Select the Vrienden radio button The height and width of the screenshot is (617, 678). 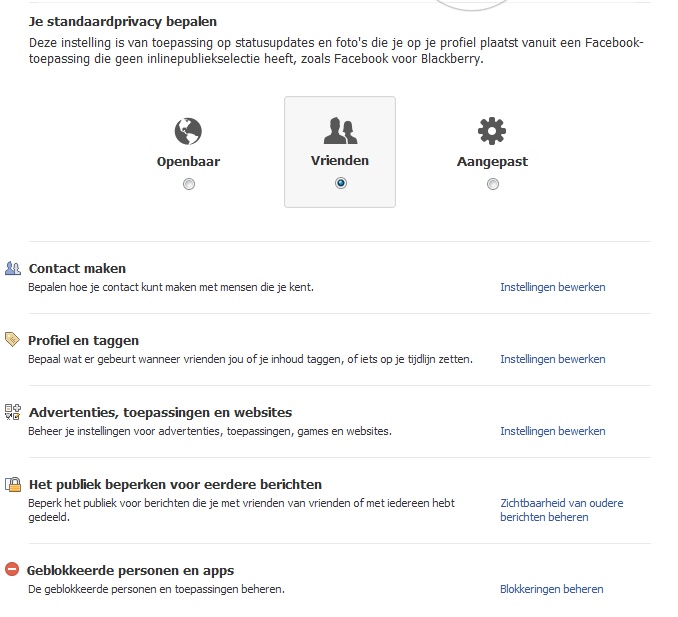point(341,184)
